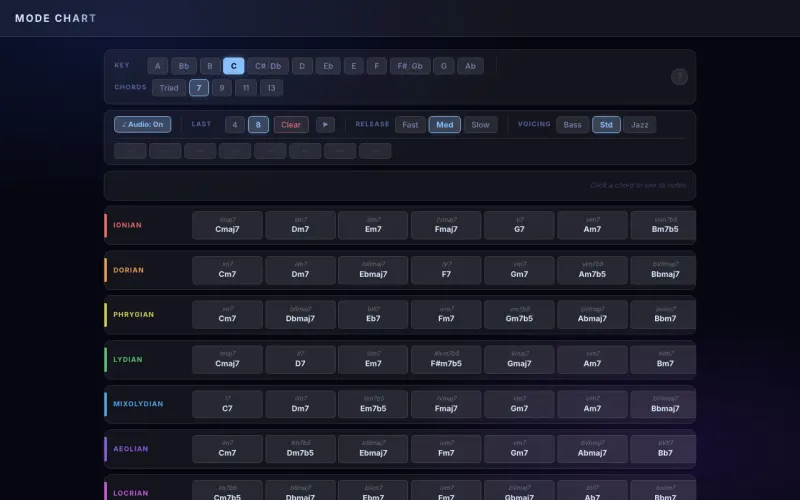Set last chords count to 8
Screen dimensions: 800x500
[x=258, y=124]
